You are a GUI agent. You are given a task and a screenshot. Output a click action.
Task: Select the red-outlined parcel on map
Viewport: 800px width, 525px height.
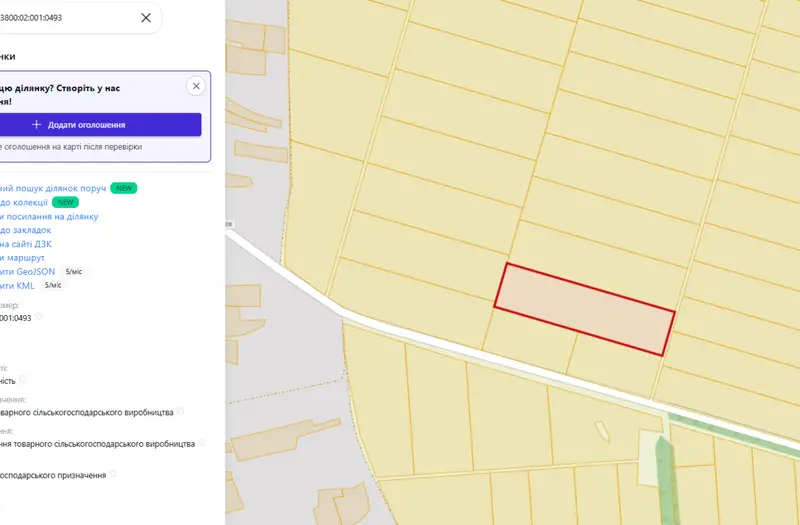coord(585,309)
